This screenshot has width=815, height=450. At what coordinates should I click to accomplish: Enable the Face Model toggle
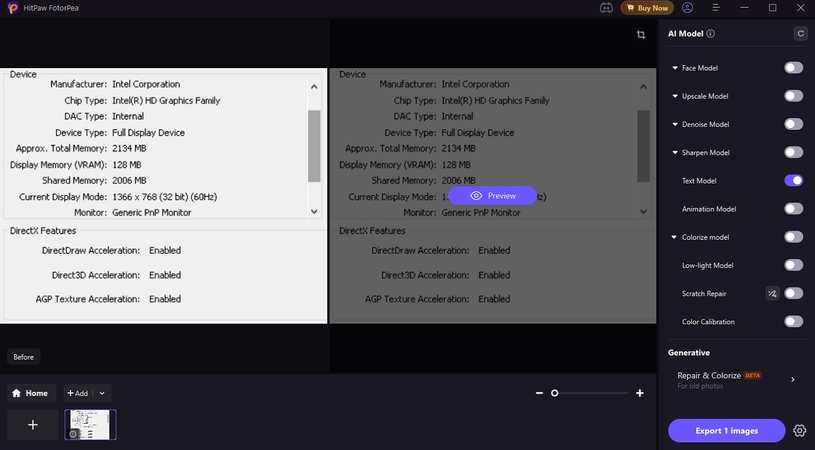[x=793, y=68]
